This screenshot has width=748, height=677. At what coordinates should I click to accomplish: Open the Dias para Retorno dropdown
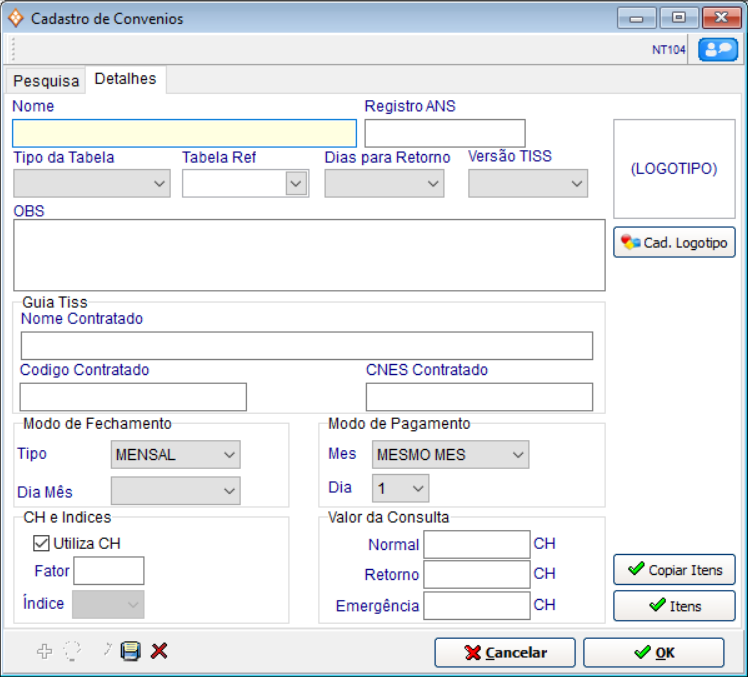[x=384, y=183]
